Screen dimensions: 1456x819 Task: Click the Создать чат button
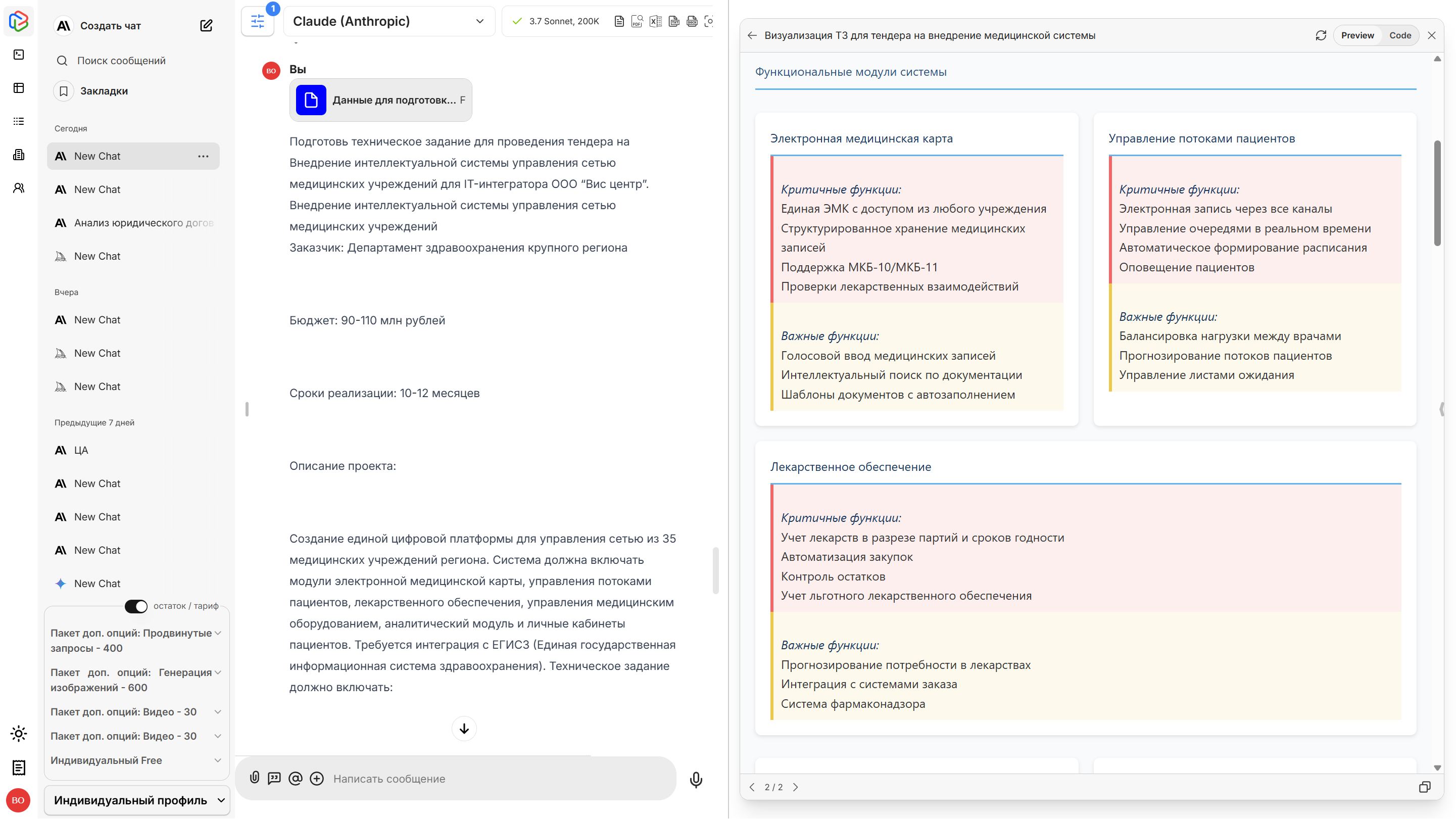111,25
